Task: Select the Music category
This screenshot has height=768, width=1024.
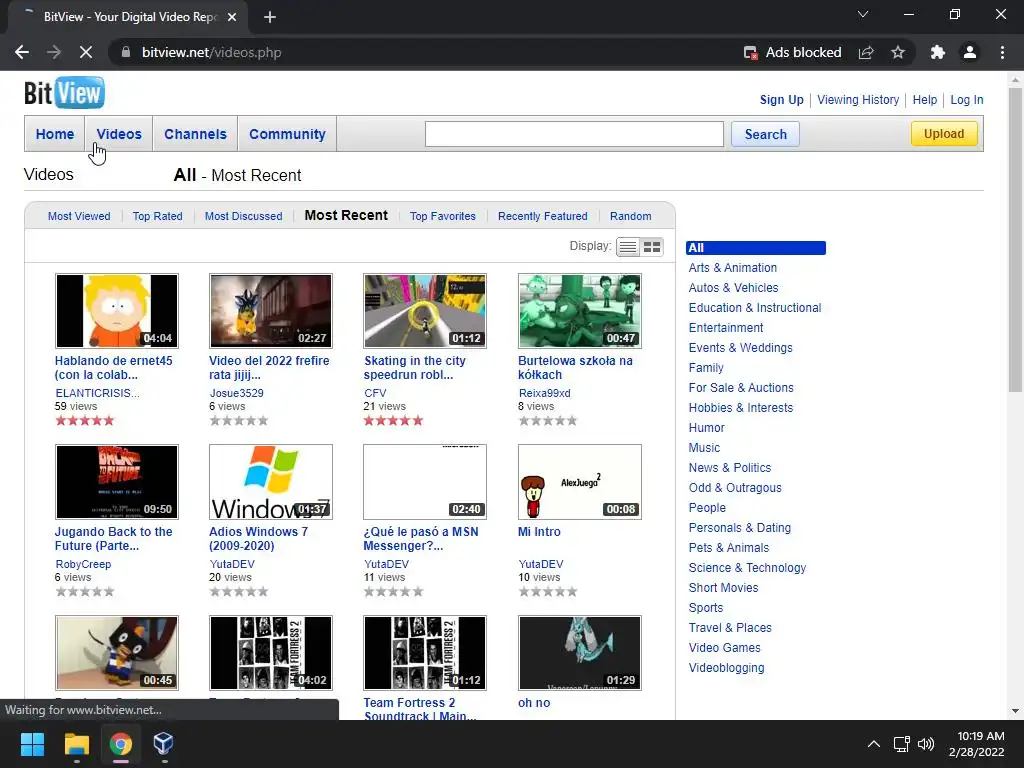Action: coord(704,447)
